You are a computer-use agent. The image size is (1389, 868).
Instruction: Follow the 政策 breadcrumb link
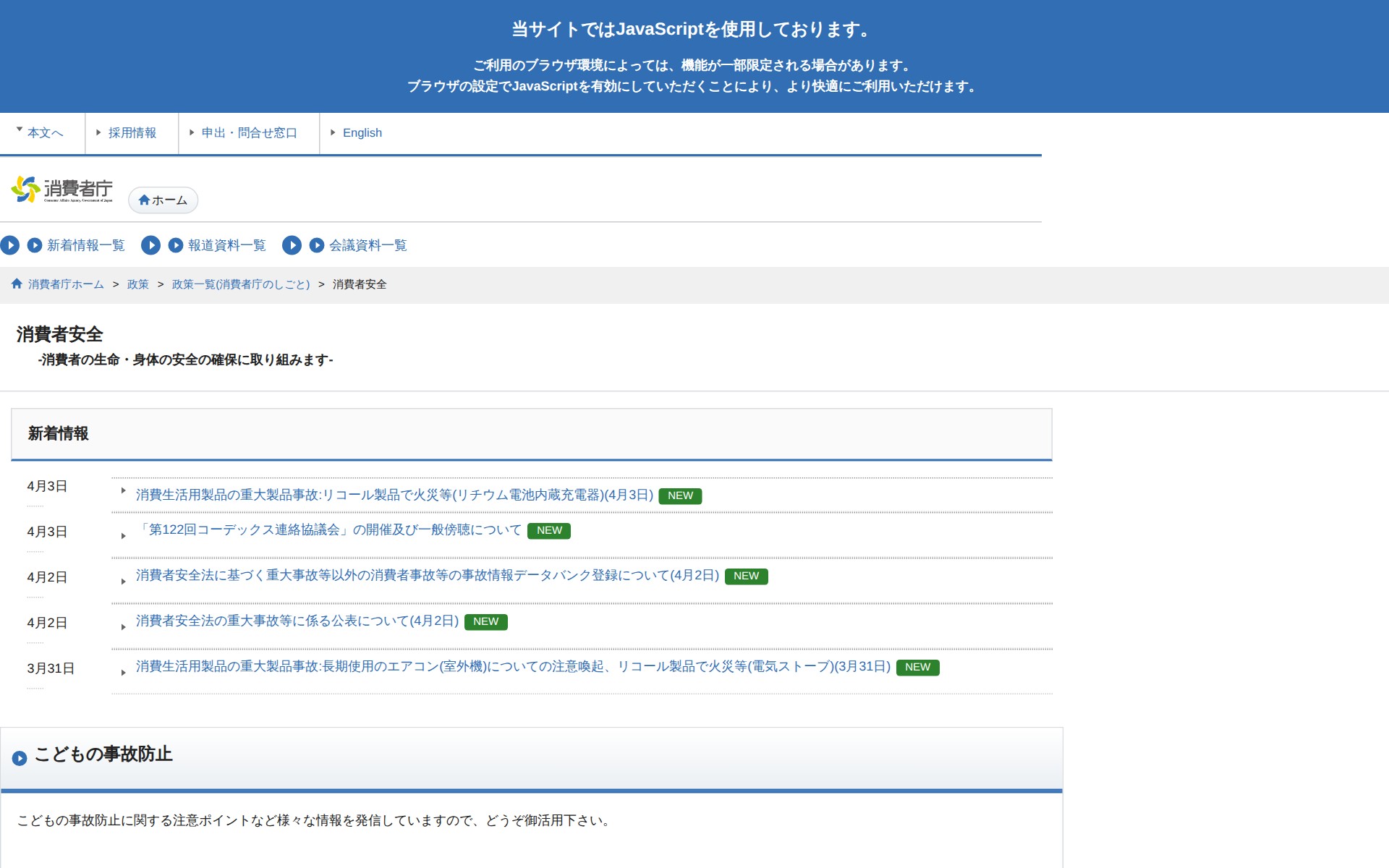tap(137, 284)
